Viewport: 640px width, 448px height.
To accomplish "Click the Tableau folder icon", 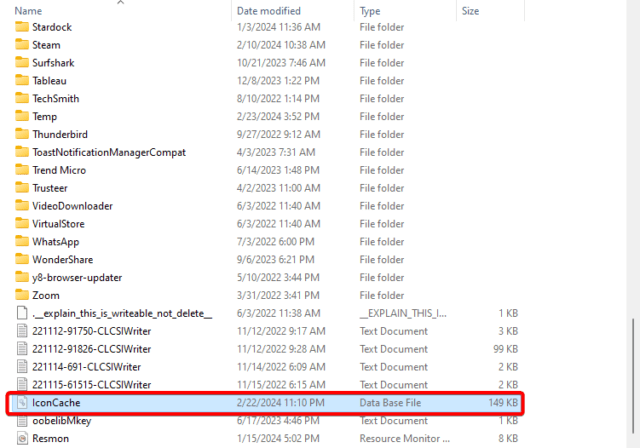I will 22,81.
